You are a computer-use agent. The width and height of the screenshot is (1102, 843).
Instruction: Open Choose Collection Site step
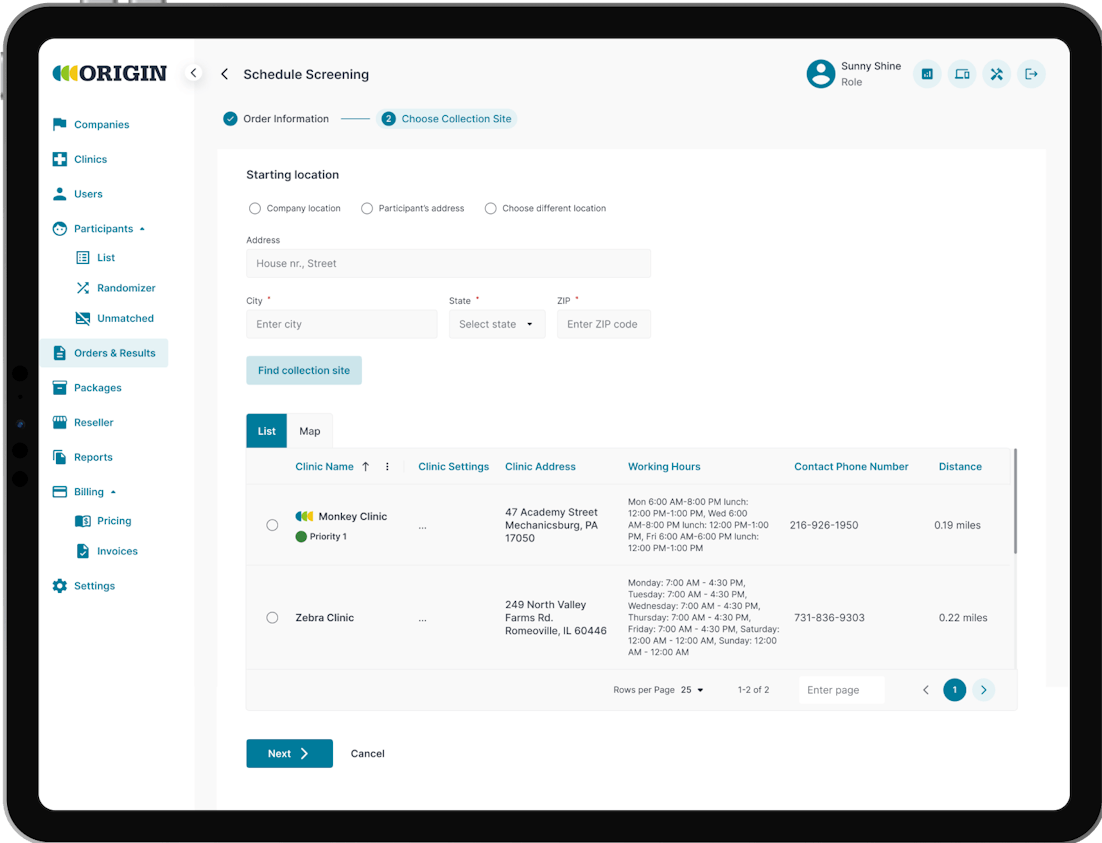[x=447, y=119]
